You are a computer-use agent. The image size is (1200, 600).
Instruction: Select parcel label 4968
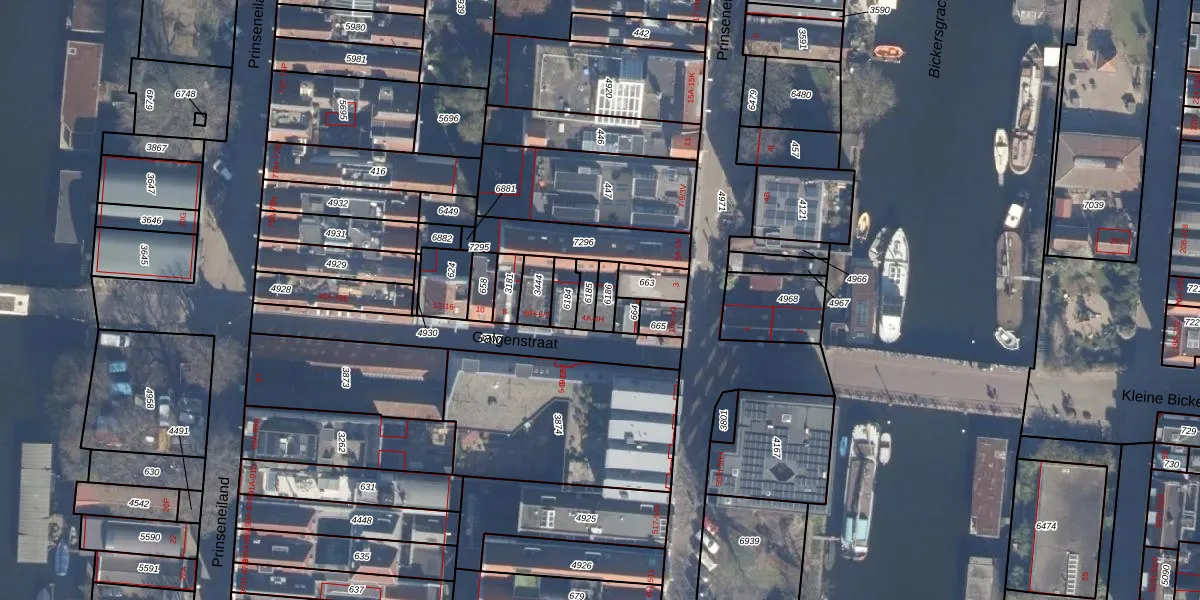point(788,298)
